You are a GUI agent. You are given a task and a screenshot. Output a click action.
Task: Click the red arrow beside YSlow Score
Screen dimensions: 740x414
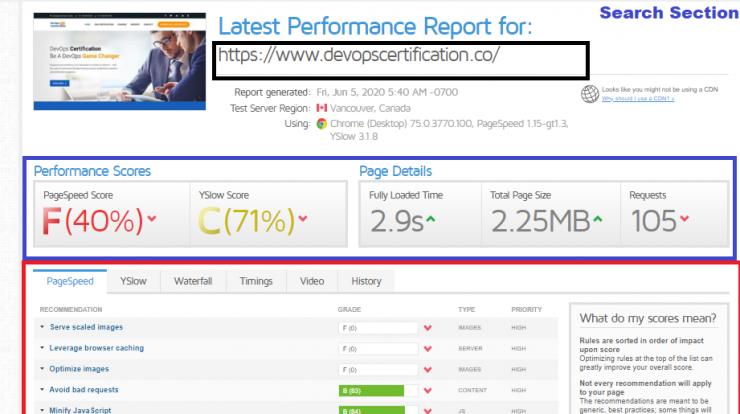pos(303,219)
